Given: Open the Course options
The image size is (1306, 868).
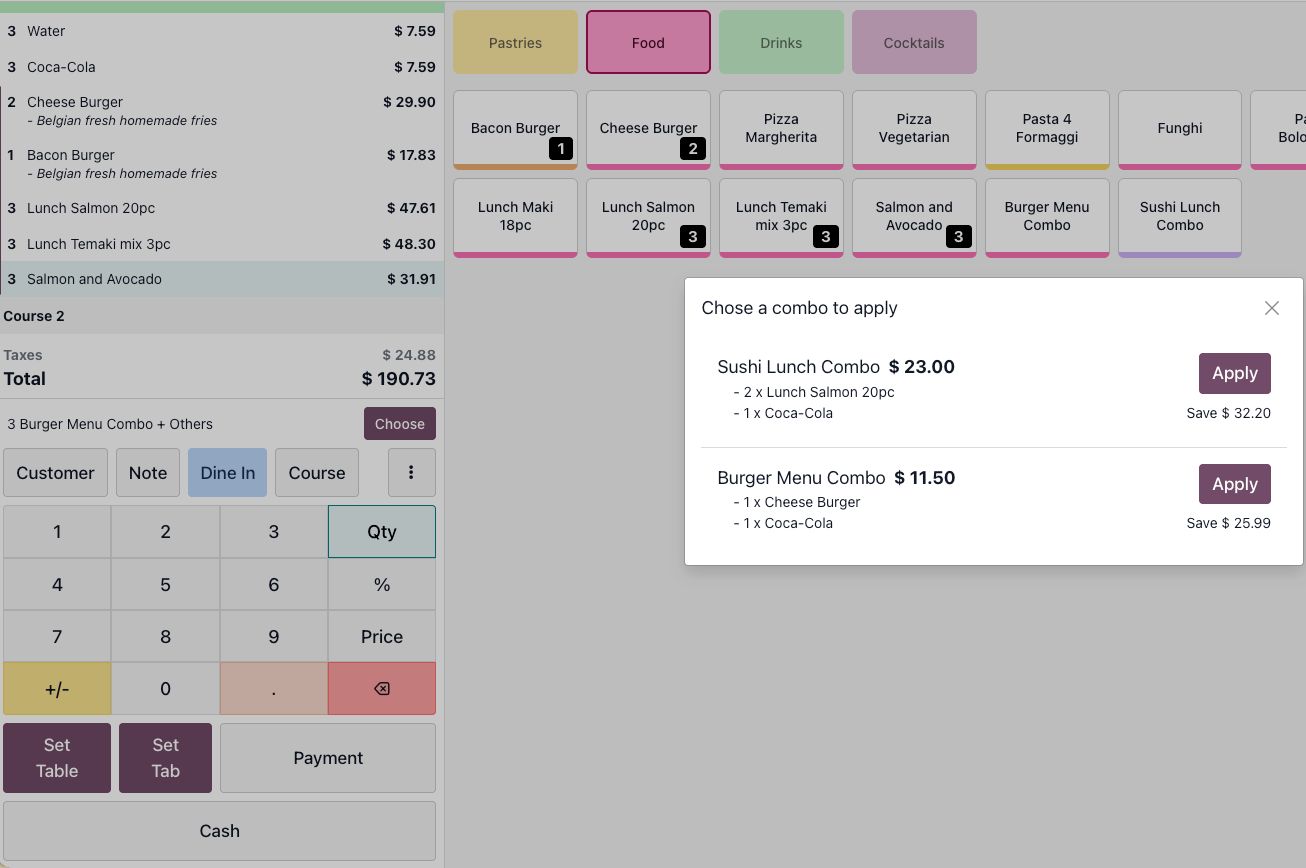Looking at the screenshot, I should [x=316, y=472].
